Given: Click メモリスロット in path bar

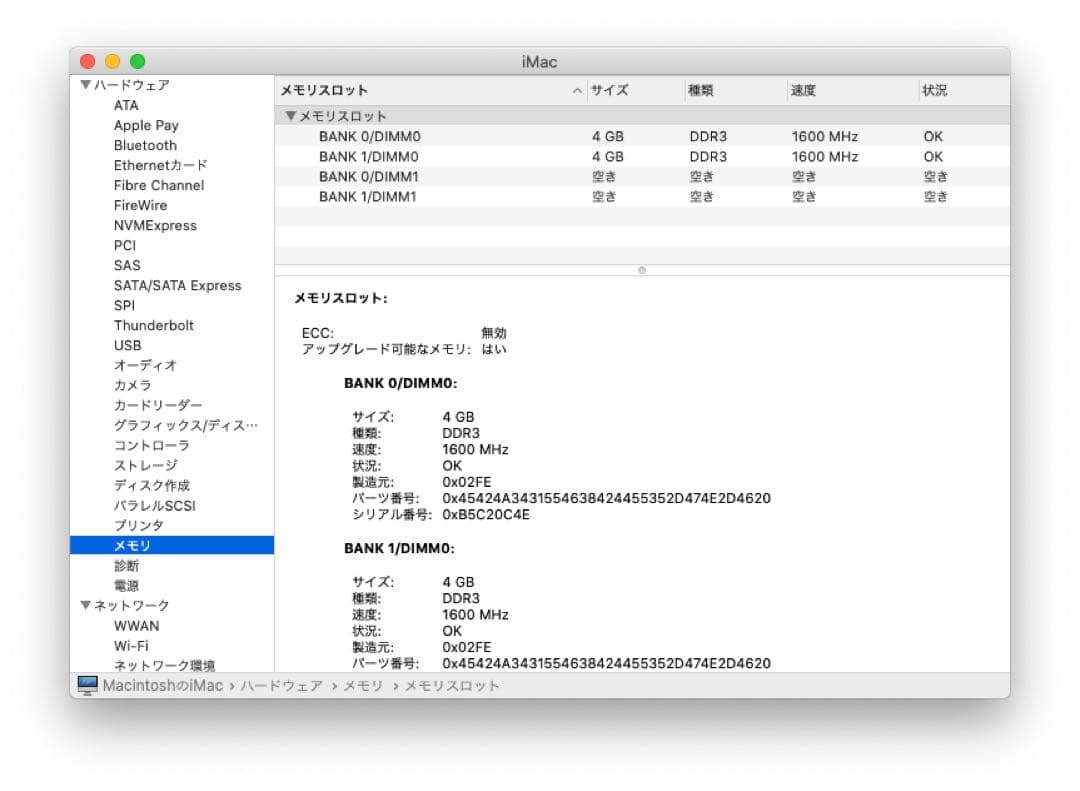Looking at the screenshot, I should coord(451,686).
